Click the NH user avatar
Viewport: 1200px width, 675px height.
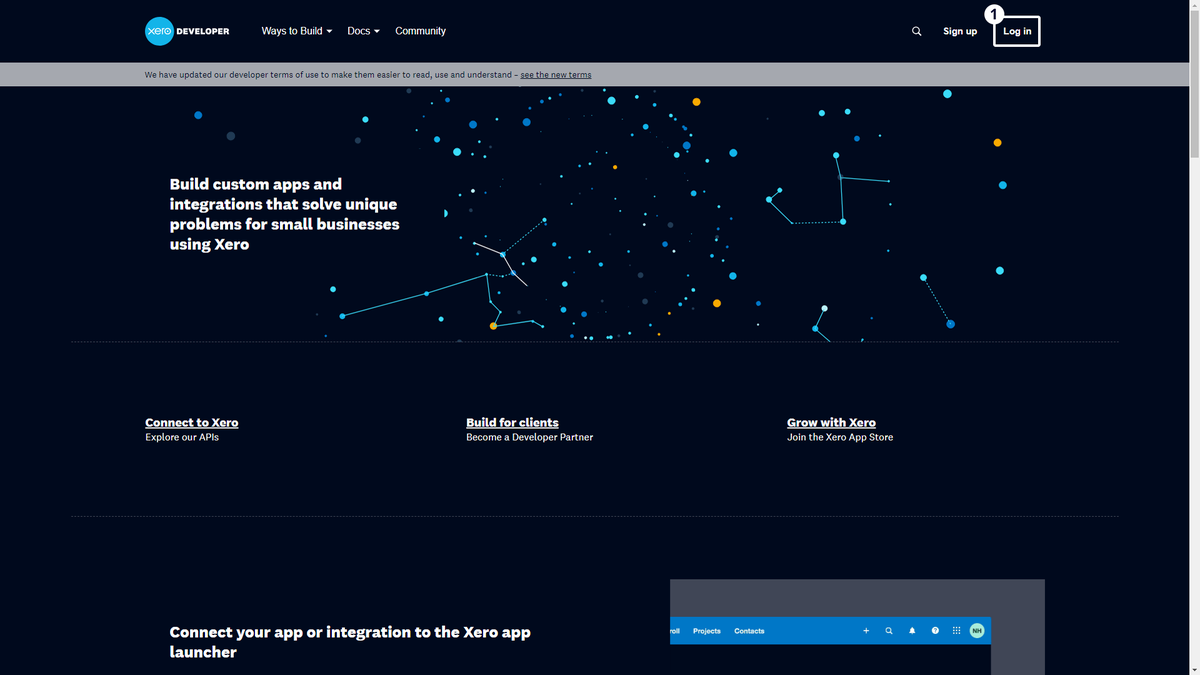[977, 631]
